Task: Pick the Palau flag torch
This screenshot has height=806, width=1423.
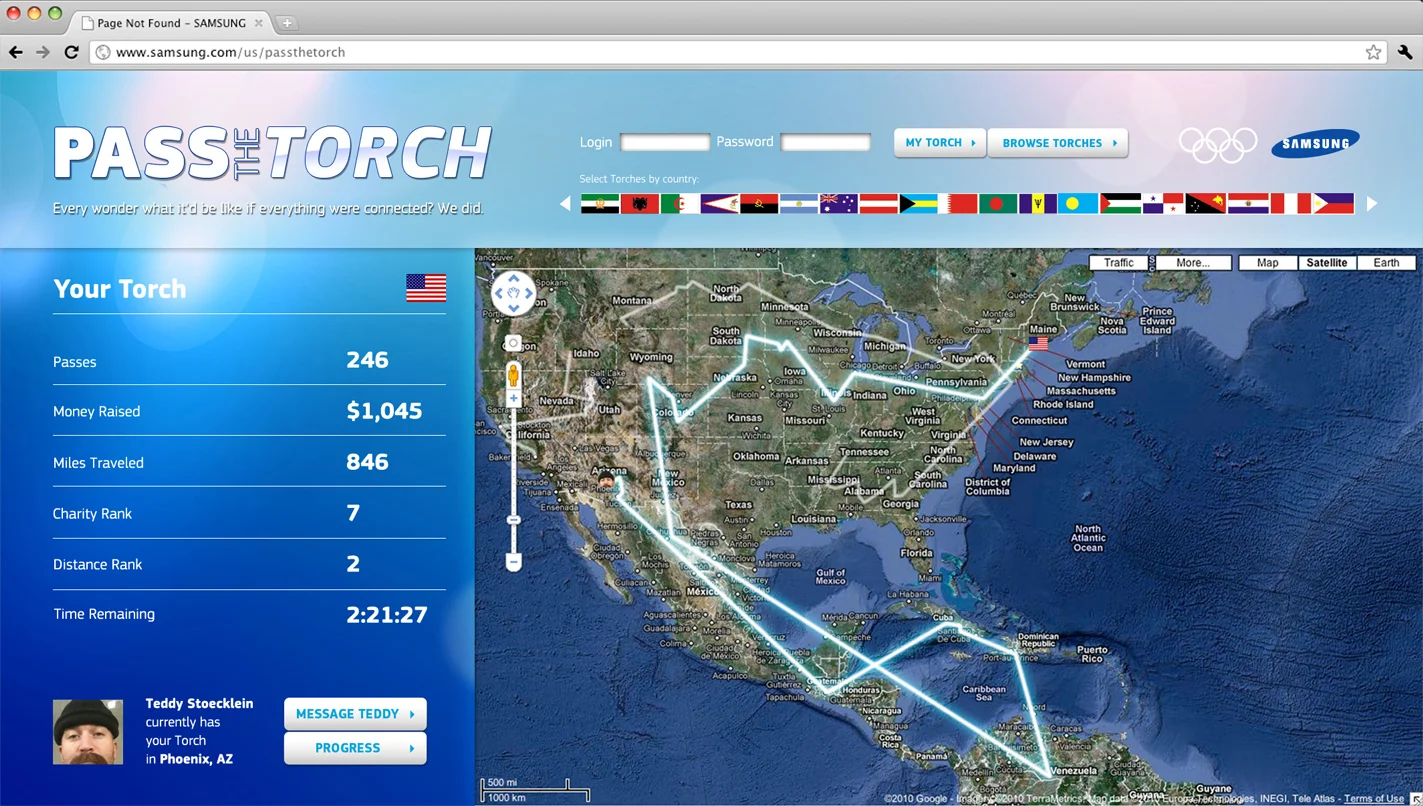Action: (1077, 204)
